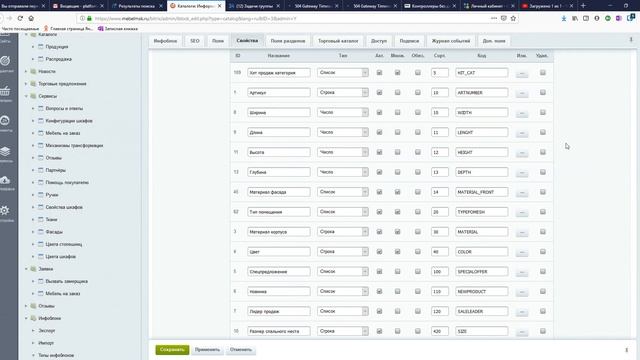Open the page actions three-dots icon in address bar

click(494, 18)
